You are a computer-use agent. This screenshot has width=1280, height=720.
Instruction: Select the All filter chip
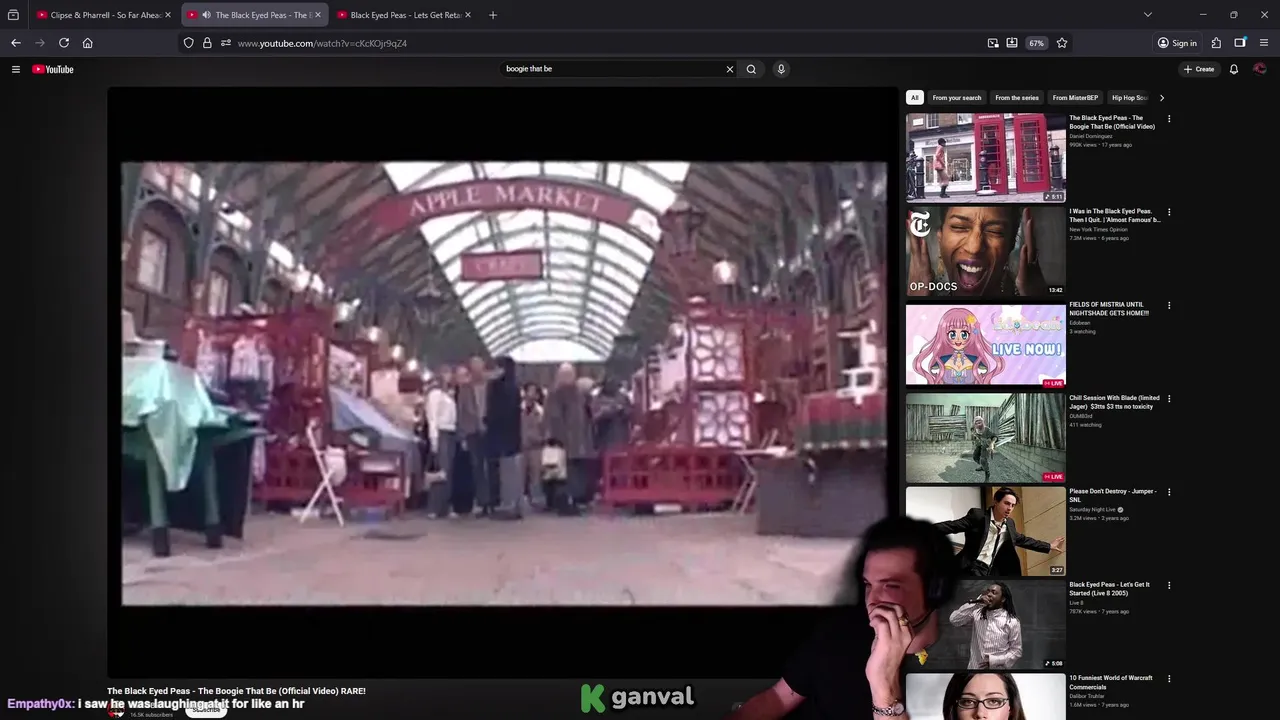tap(914, 98)
